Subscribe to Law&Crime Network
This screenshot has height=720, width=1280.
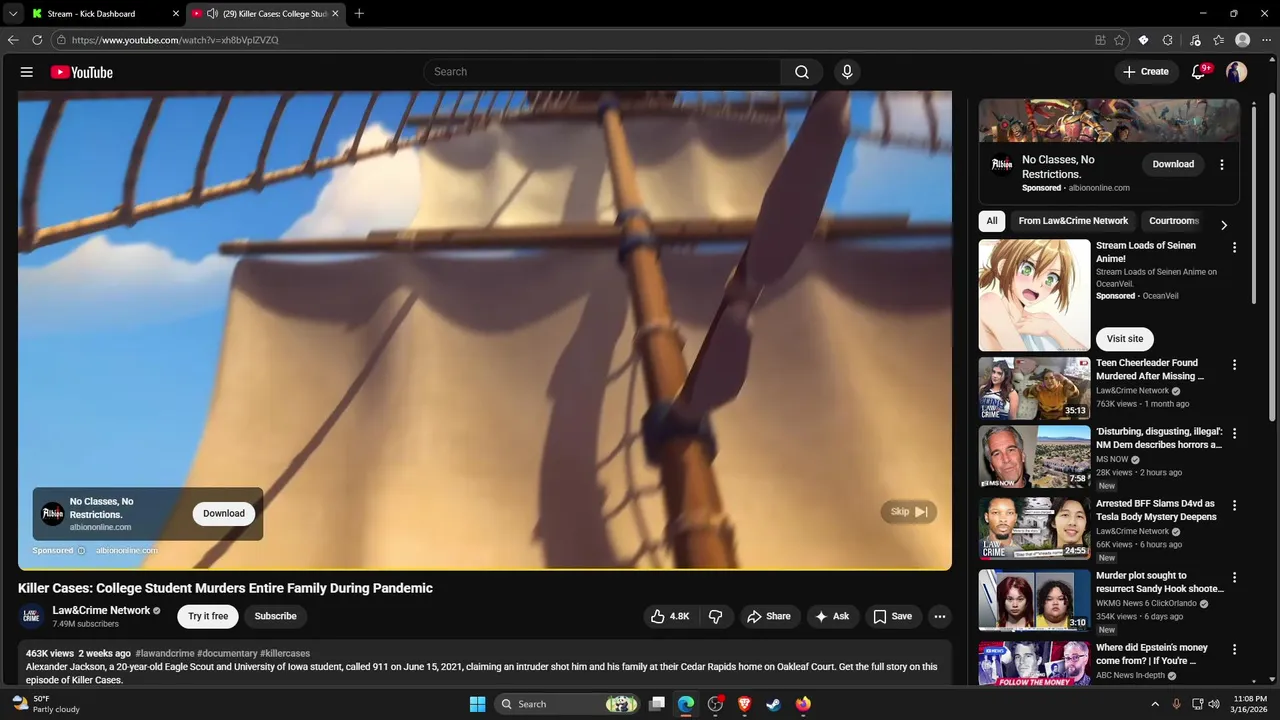tap(275, 616)
